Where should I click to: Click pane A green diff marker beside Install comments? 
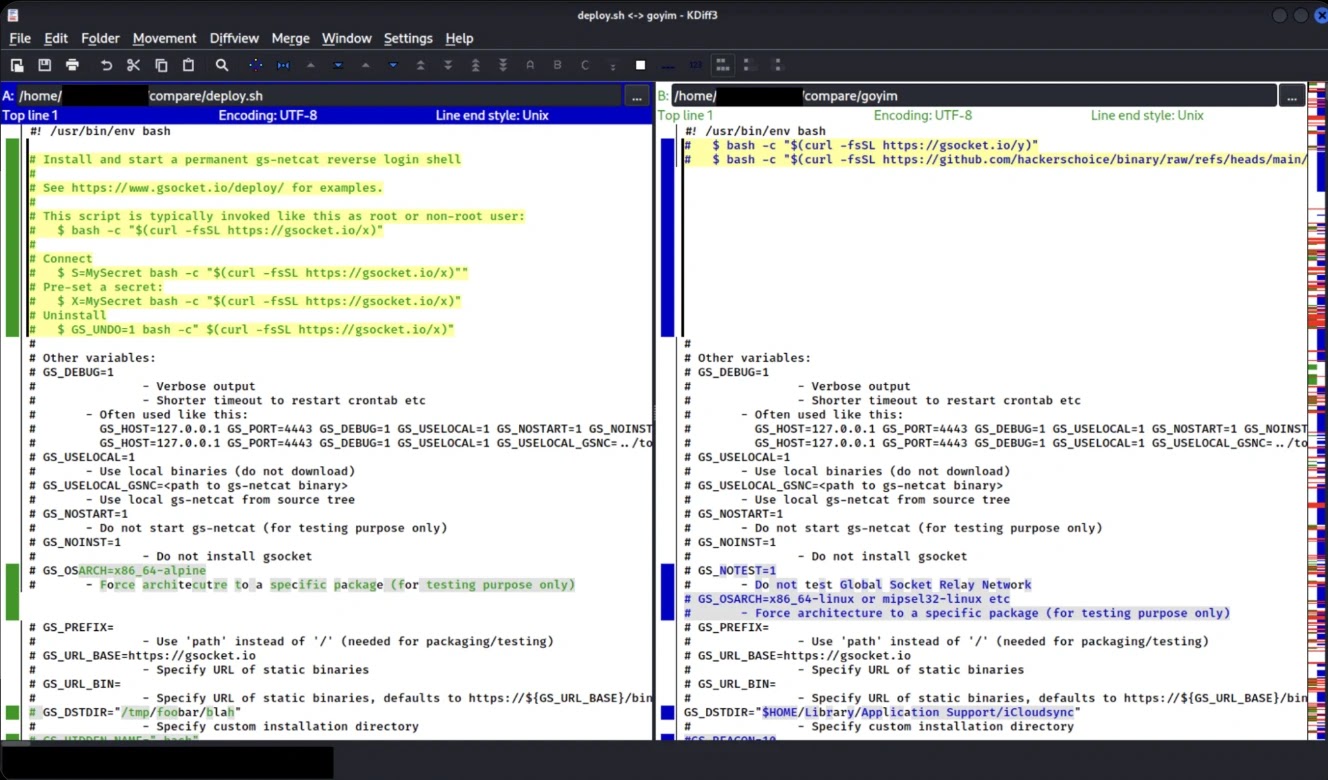[12, 237]
